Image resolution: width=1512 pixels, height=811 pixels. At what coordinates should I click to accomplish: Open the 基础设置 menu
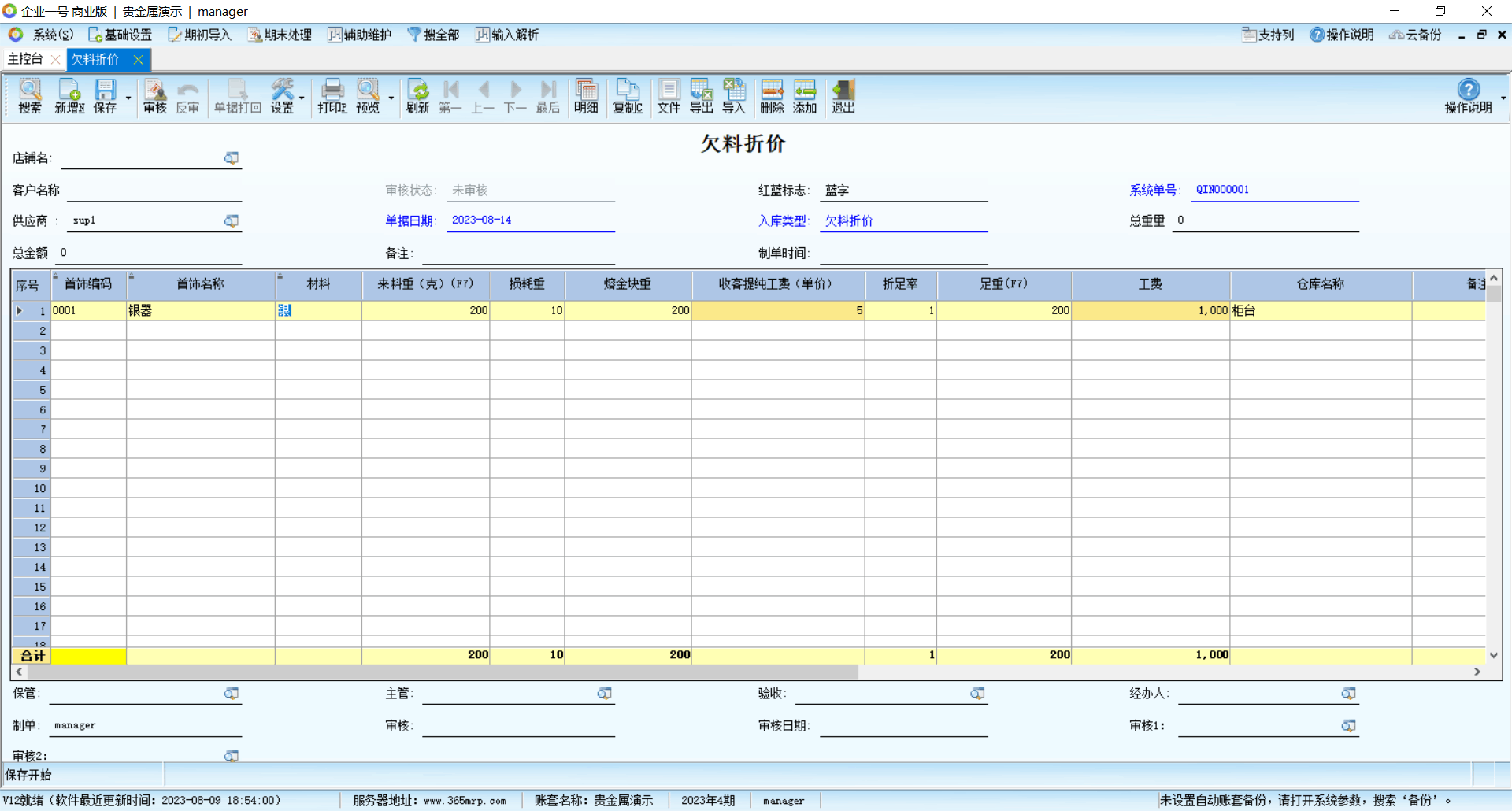click(120, 35)
